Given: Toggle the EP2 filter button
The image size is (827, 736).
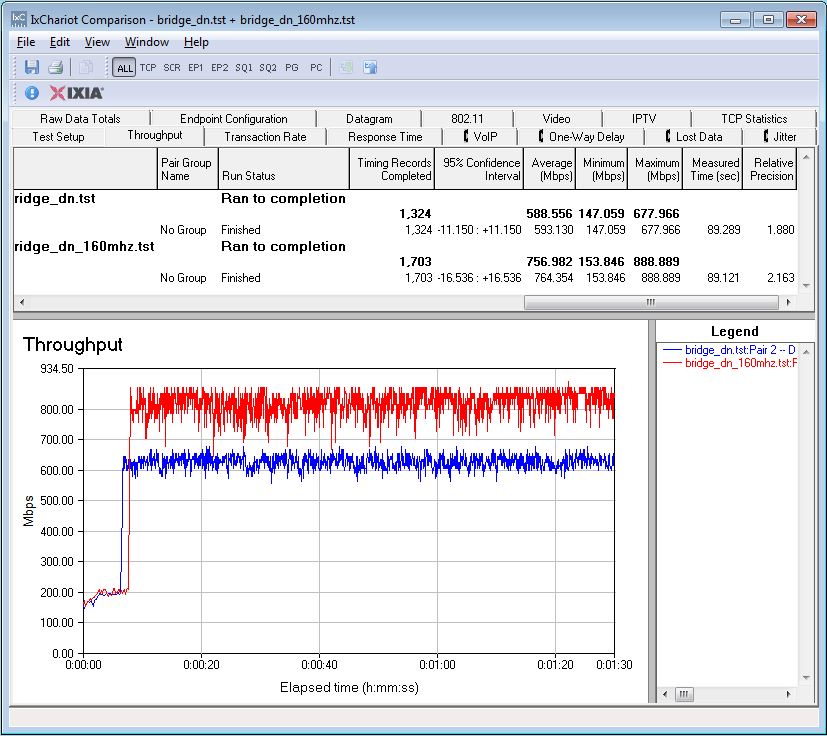Looking at the screenshot, I should 219,68.
